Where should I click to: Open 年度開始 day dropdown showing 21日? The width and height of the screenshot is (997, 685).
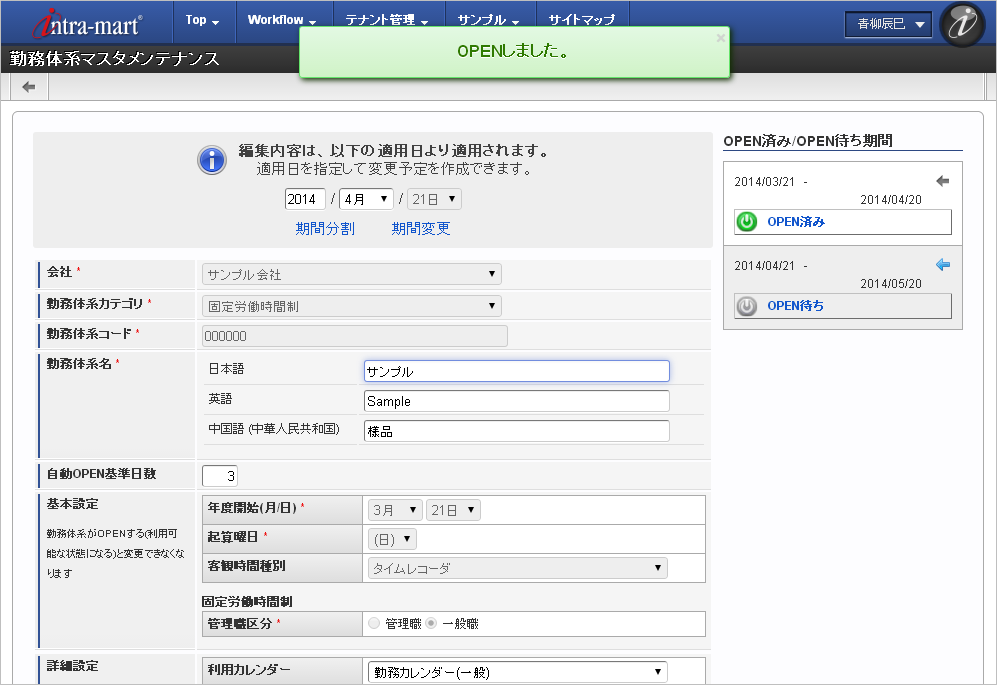pos(453,510)
